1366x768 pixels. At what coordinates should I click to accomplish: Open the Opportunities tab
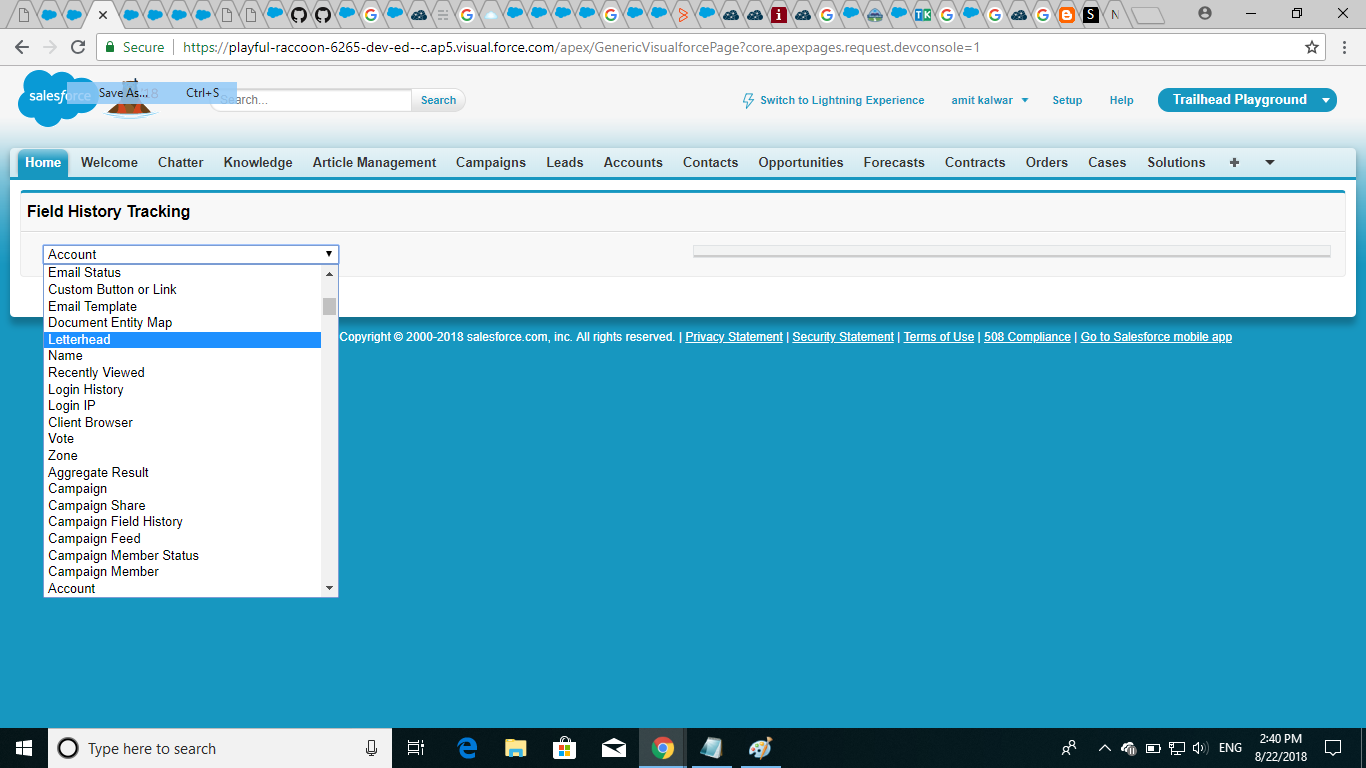[800, 162]
